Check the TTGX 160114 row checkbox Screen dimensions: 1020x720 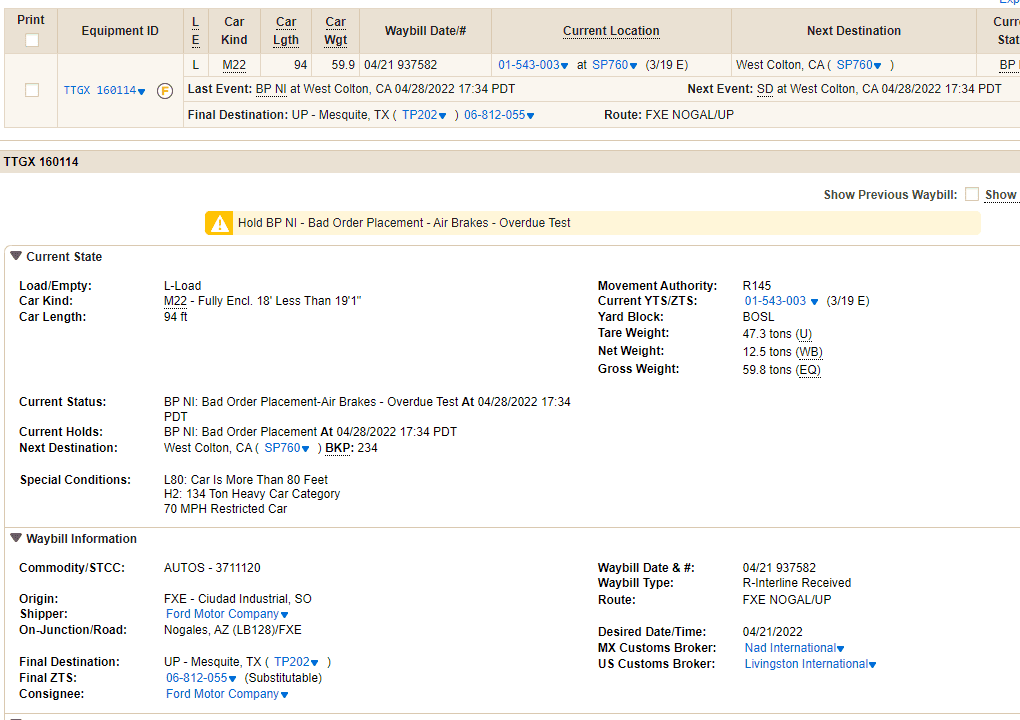pyautogui.click(x=31, y=90)
